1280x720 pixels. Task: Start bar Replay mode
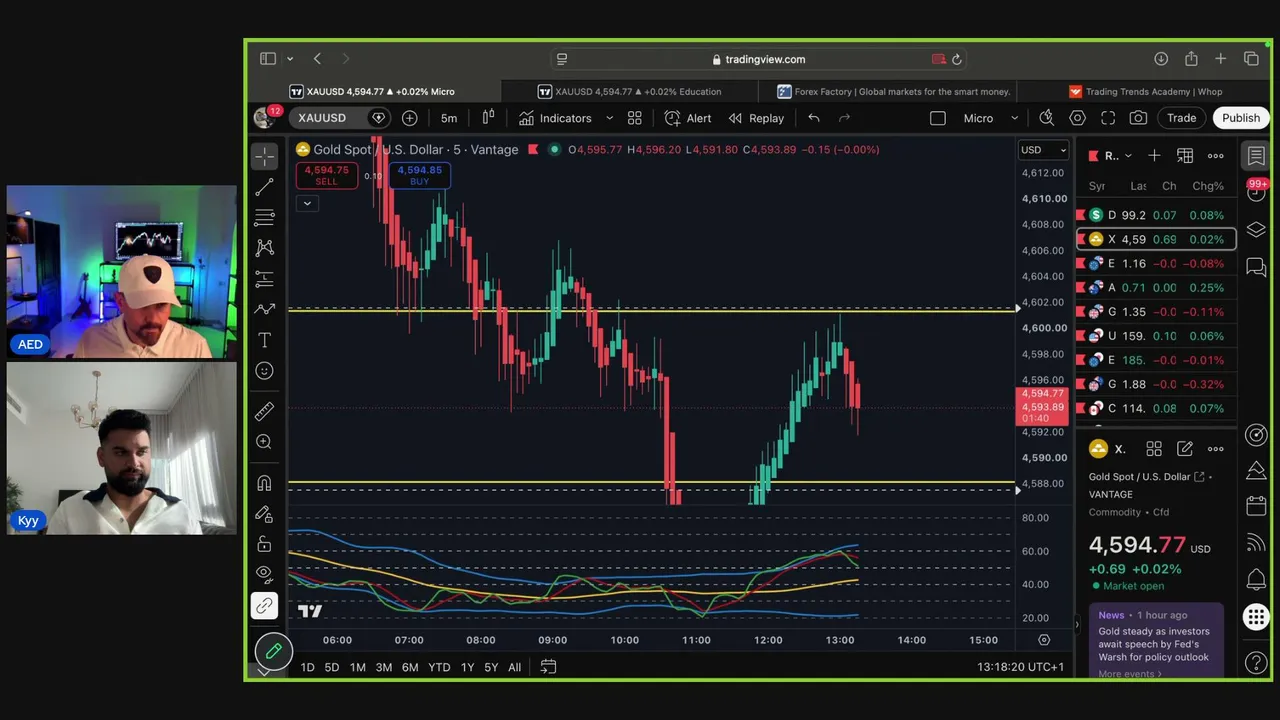click(756, 118)
